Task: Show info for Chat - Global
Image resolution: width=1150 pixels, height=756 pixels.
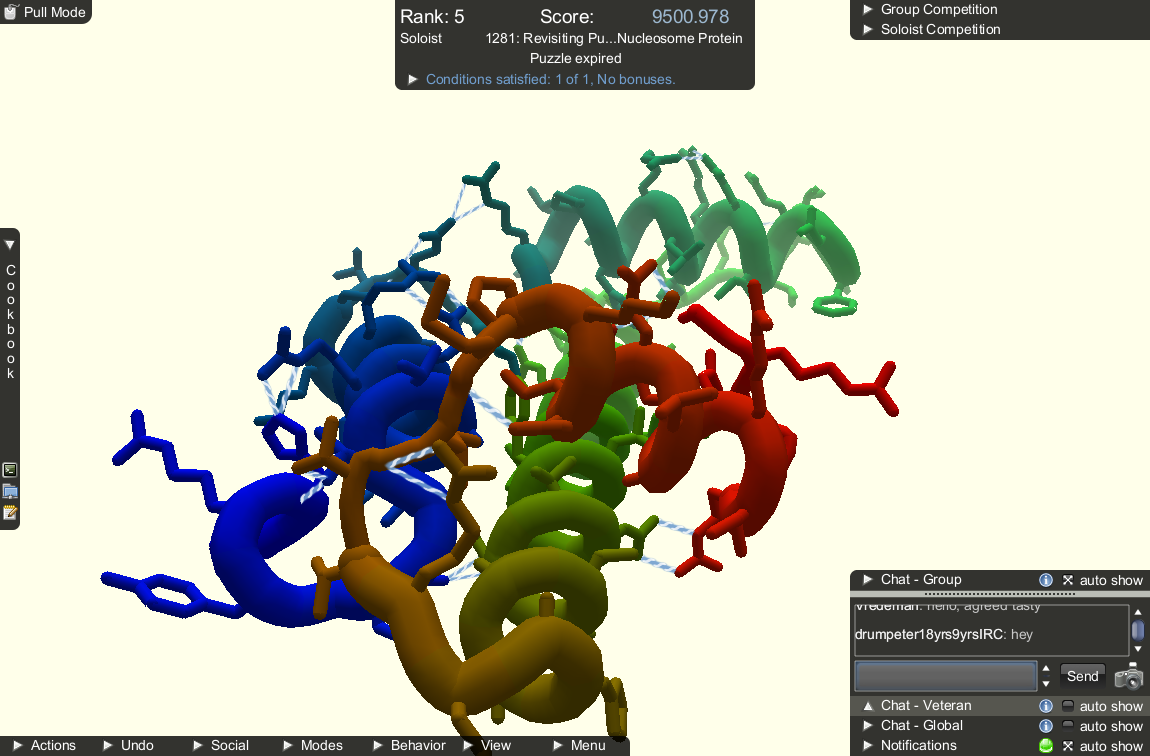Action: click(1046, 726)
